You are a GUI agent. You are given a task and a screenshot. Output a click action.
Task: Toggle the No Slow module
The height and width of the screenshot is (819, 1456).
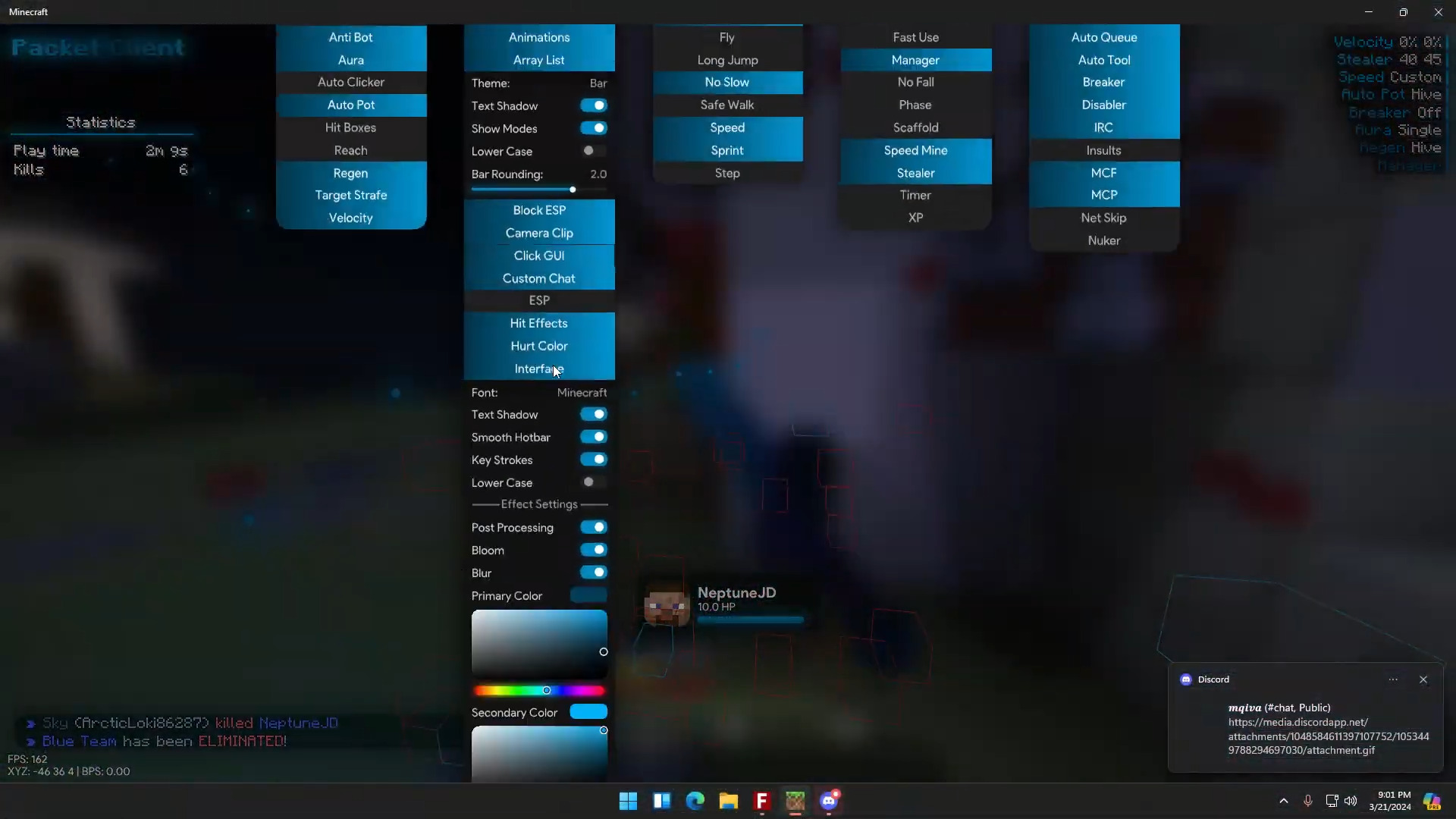pyautogui.click(x=727, y=82)
